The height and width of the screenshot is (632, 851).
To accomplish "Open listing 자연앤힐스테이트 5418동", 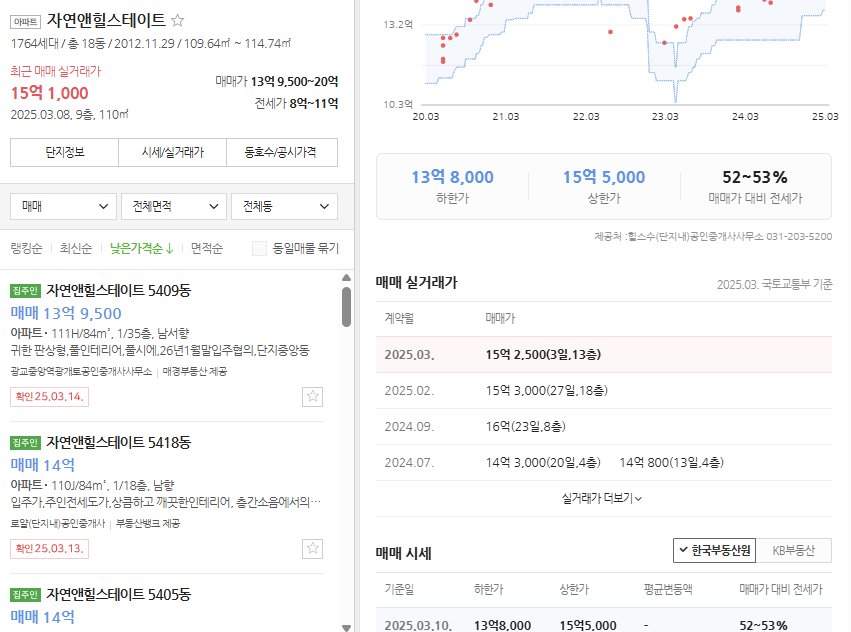I will (x=118, y=443).
